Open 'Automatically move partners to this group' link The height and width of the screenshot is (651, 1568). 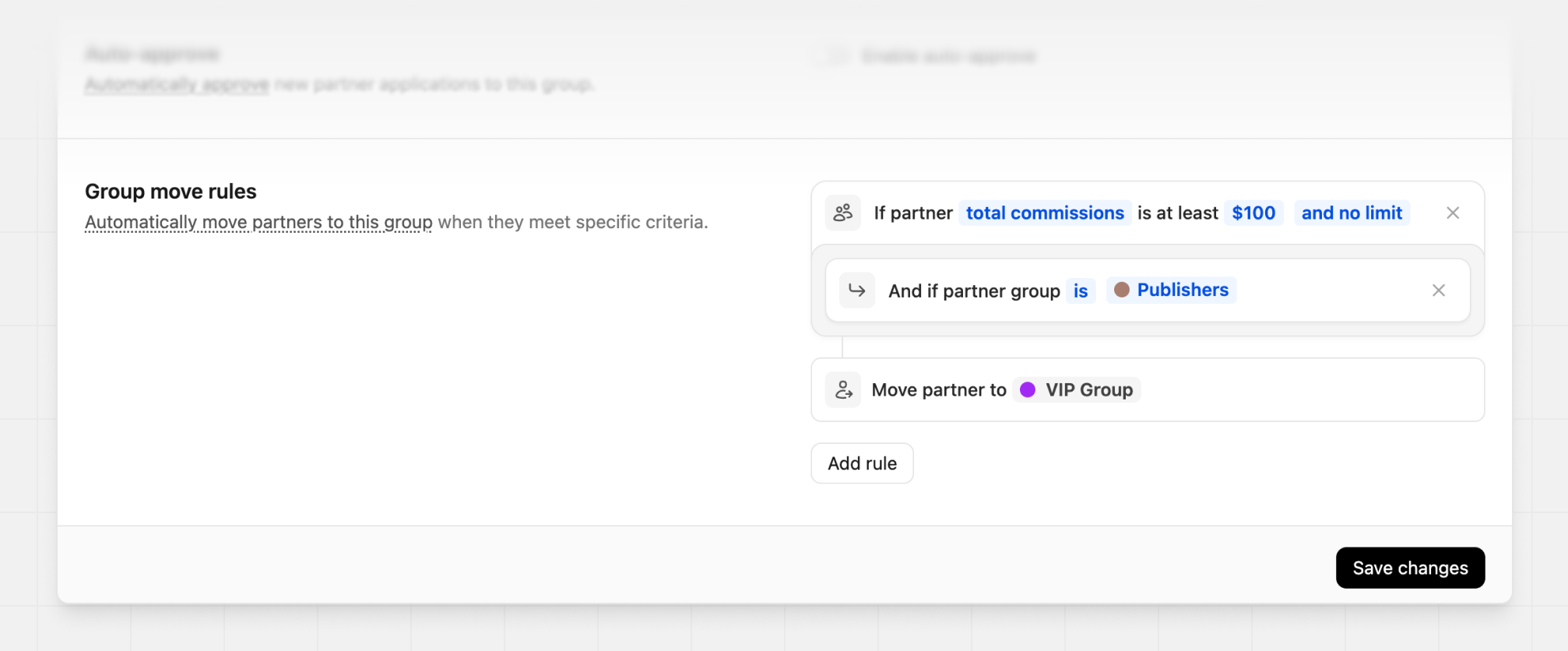(258, 222)
